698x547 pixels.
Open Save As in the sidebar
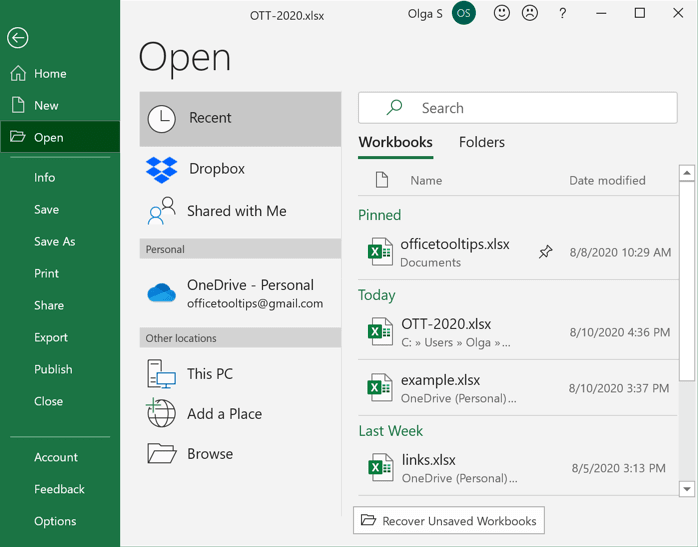tap(54, 241)
